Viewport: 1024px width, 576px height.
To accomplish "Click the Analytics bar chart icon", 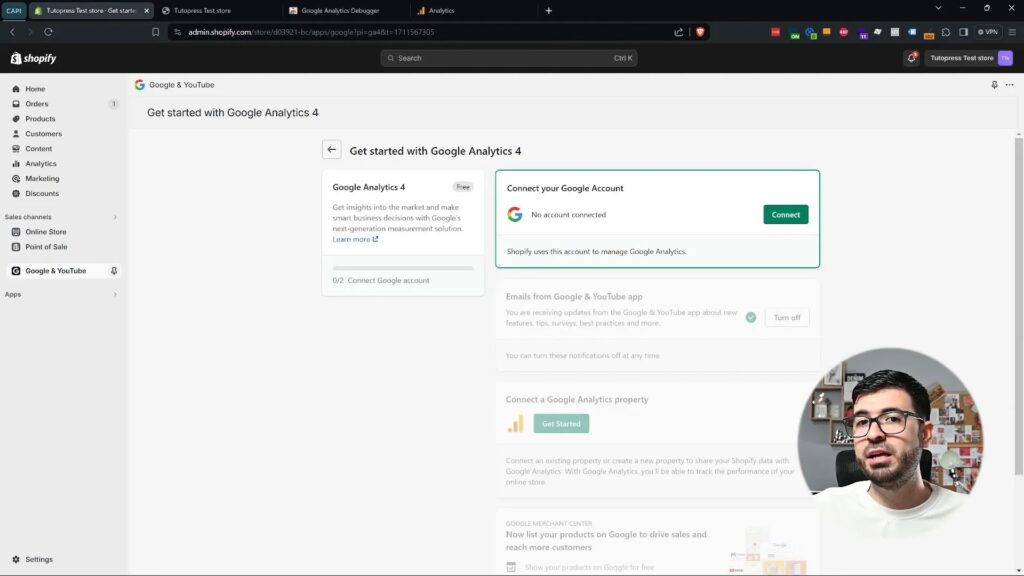I will [x=515, y=424].
